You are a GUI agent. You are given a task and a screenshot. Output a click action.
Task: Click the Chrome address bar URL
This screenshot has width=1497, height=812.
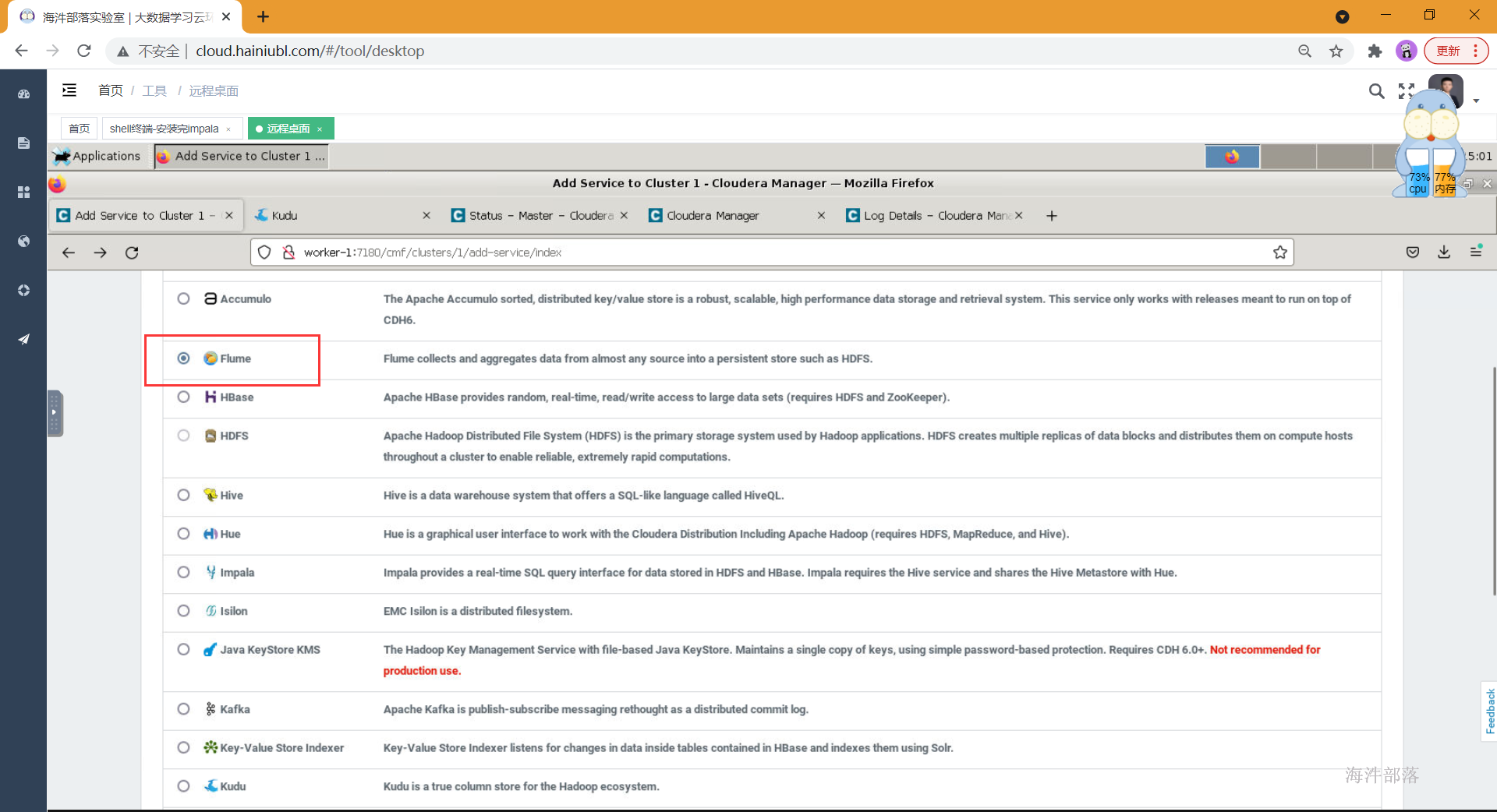coord(310,51)
